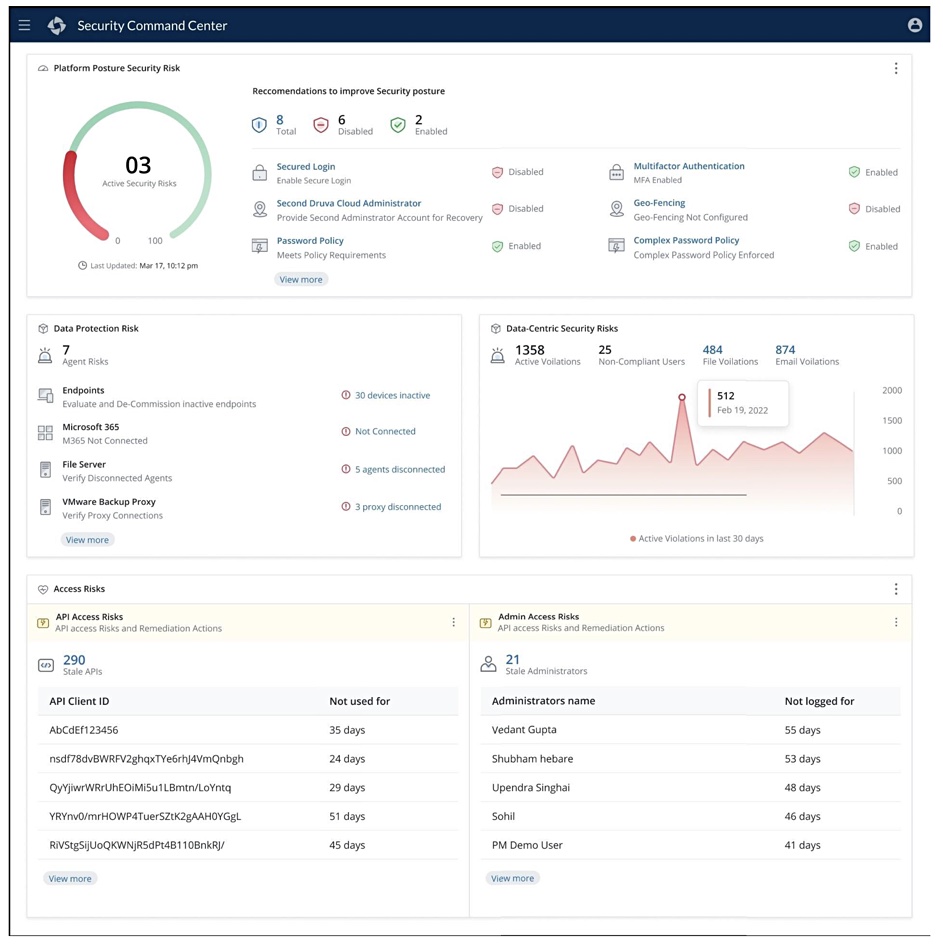943x950 pixels.
Task: Open the hamburger navigation menu
Action: click(x=24, y=25)
